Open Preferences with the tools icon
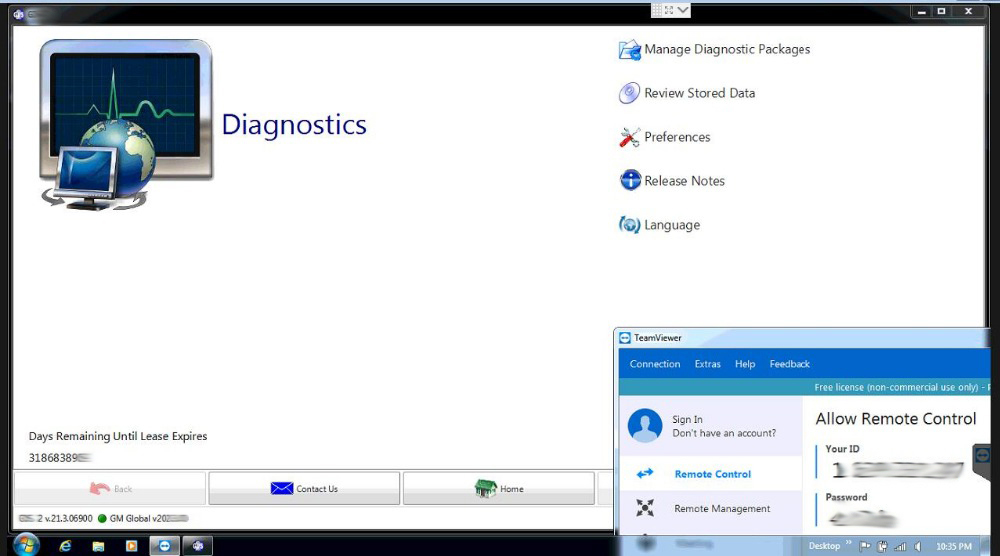 click(664, 137)
